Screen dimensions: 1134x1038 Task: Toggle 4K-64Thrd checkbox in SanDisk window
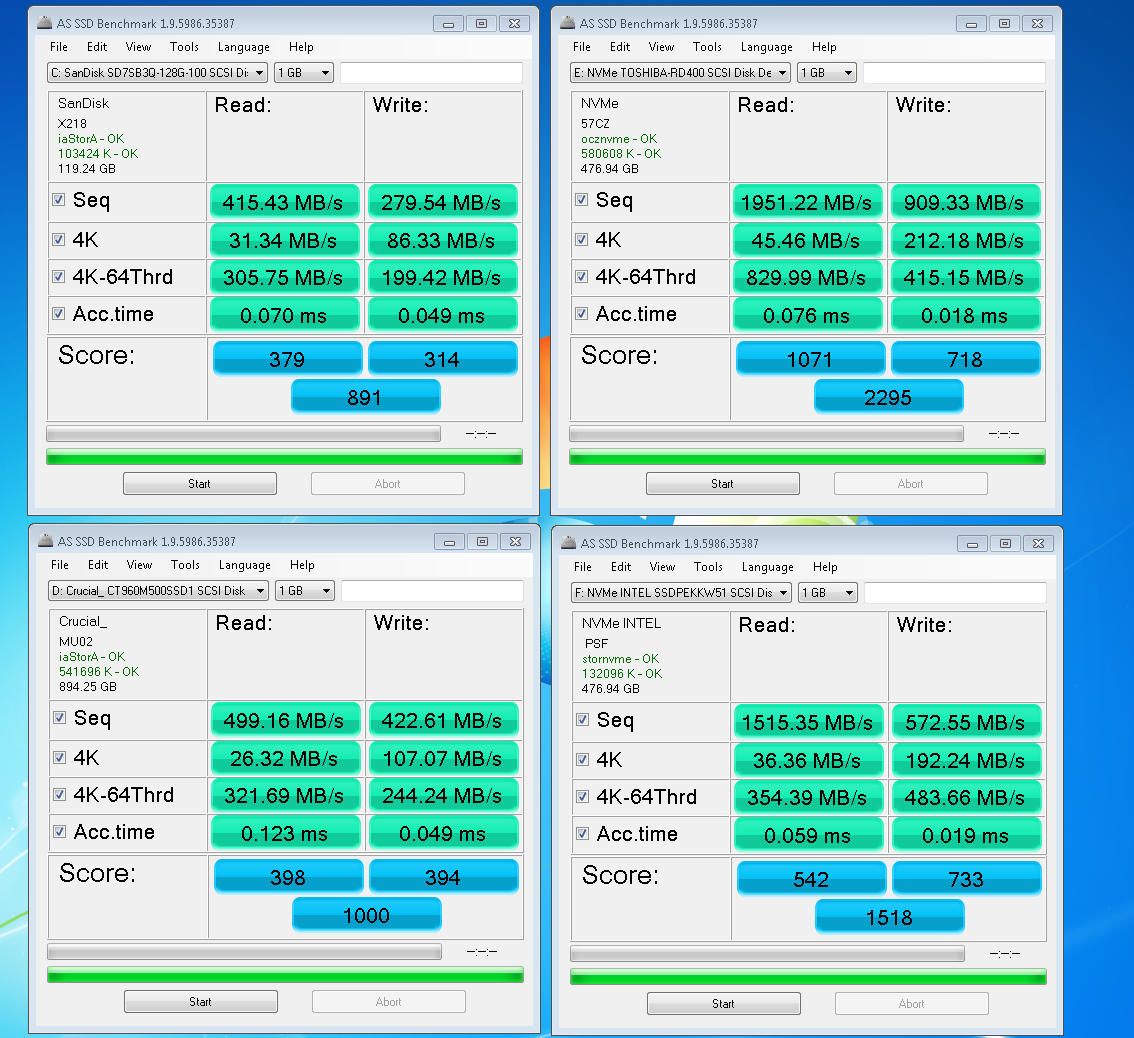tap(59, 276)
